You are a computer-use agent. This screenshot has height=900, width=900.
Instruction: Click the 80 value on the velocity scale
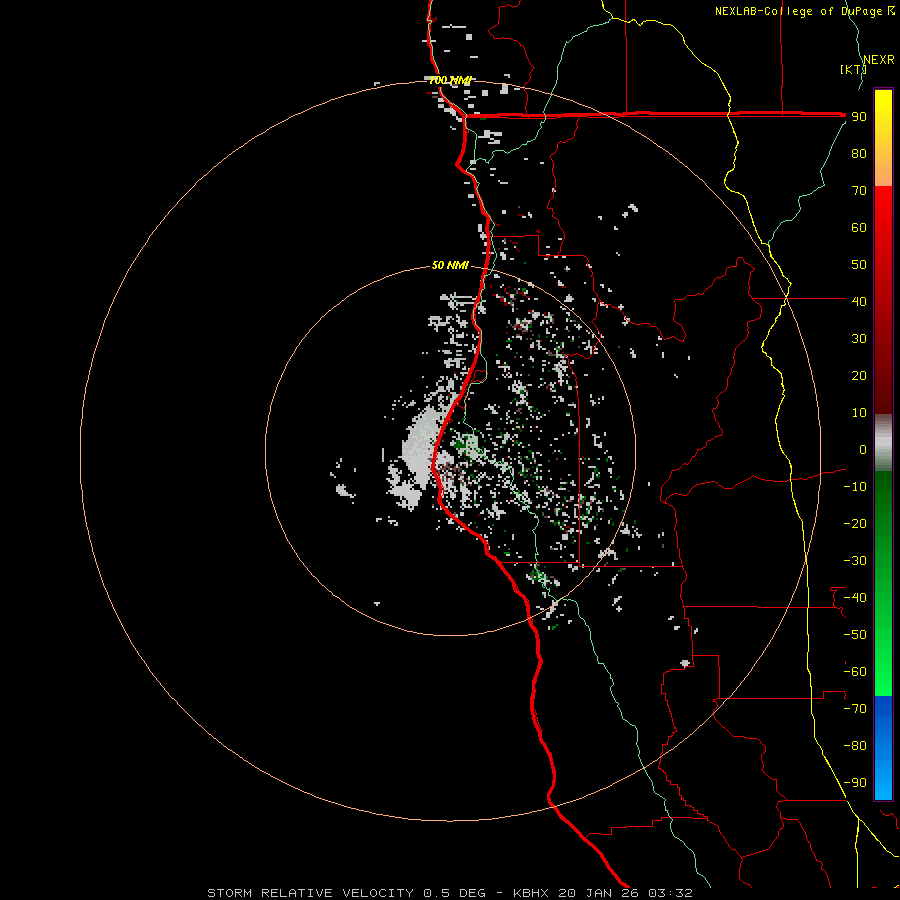859,154
